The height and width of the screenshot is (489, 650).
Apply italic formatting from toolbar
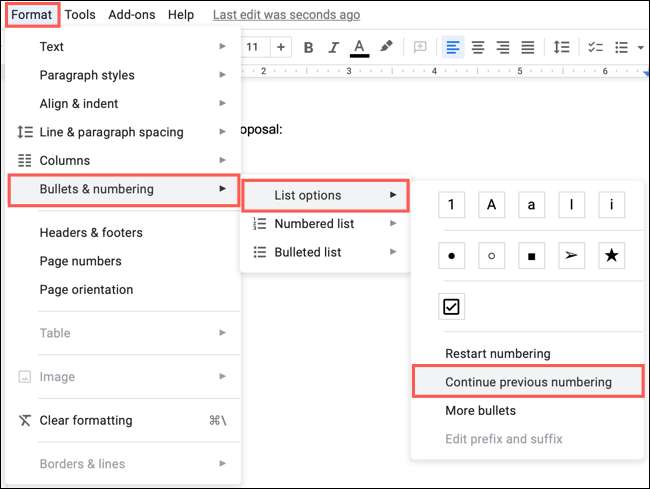pos(334,47)
